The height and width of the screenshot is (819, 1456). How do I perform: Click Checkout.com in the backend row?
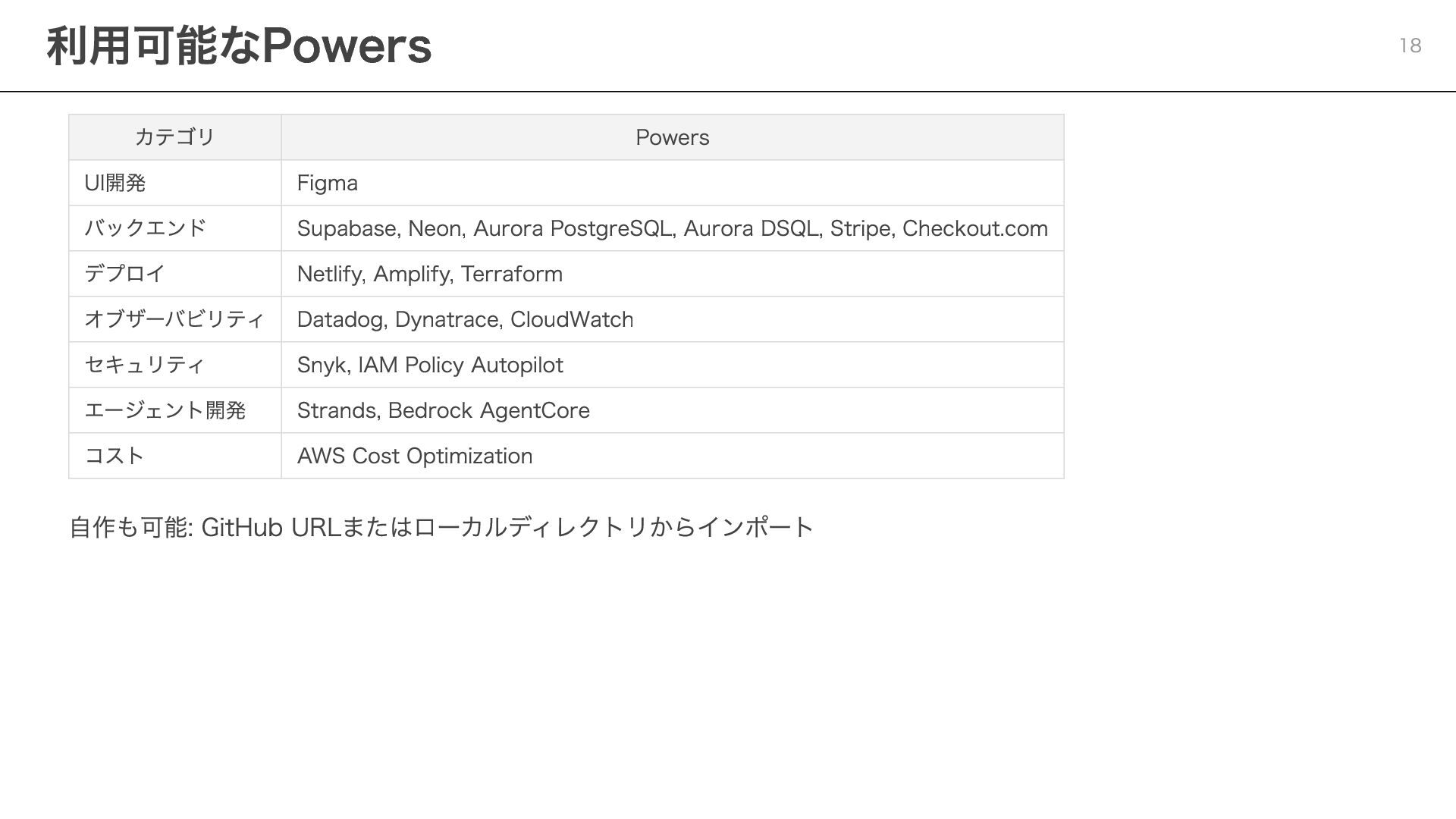[x=975, y=228]
